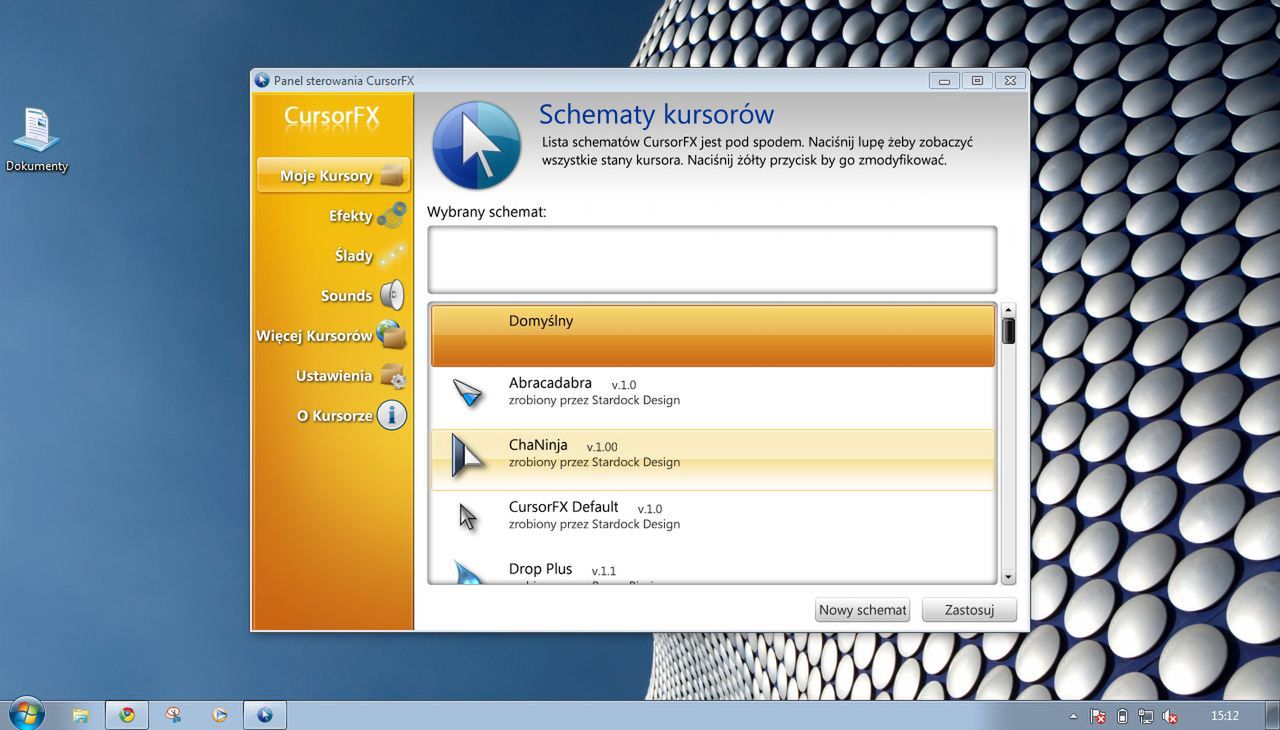
Task: Click the network tray icon
Action: 1146,716
